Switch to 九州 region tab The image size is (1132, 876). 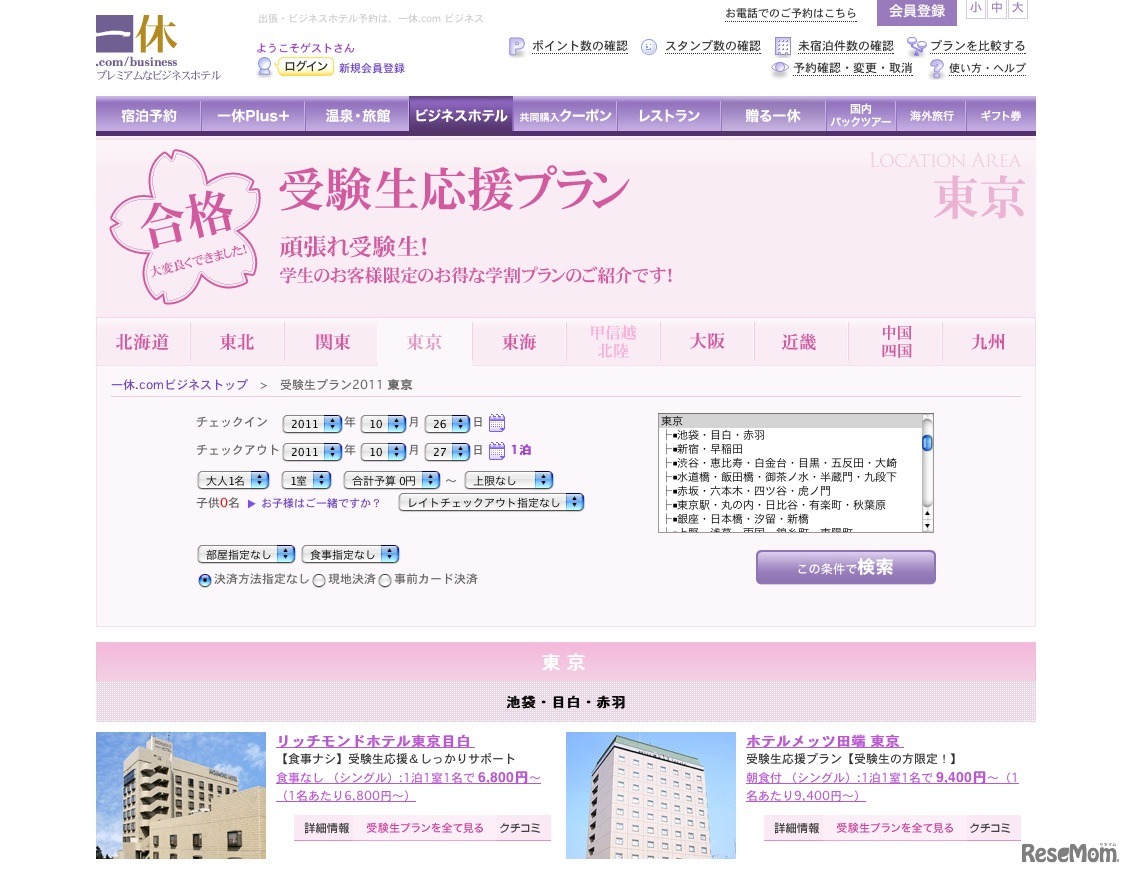988,342
